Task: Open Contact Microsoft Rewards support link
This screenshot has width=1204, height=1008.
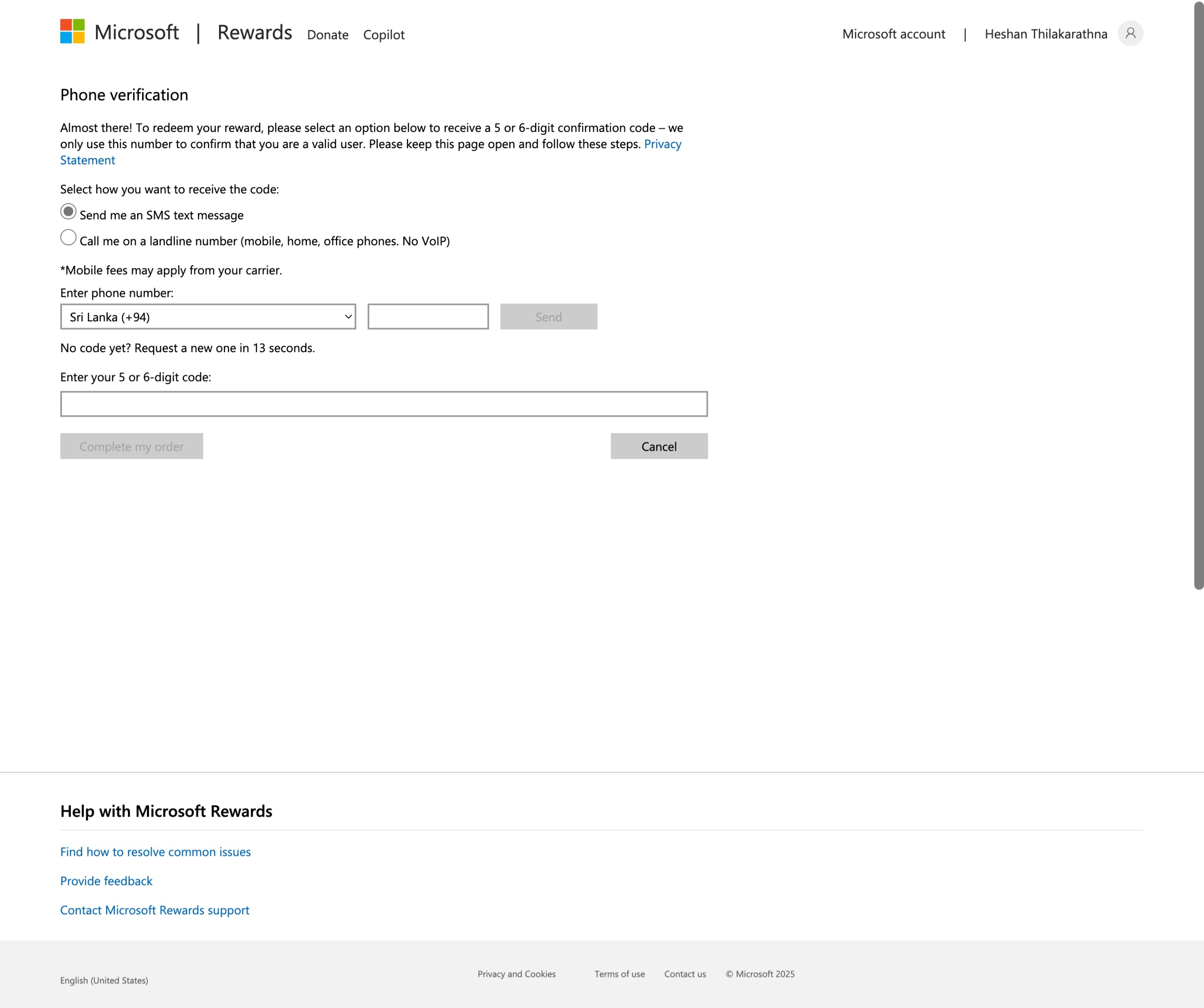Action: coord(154,910)
